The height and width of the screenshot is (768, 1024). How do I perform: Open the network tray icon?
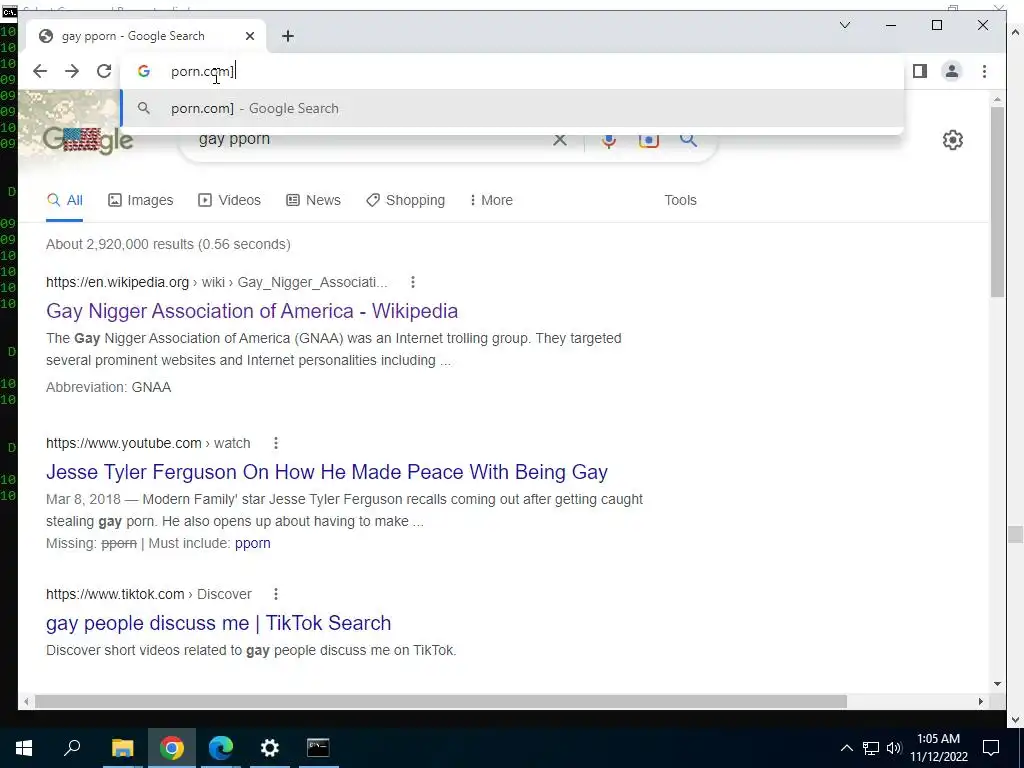point(871,748)
